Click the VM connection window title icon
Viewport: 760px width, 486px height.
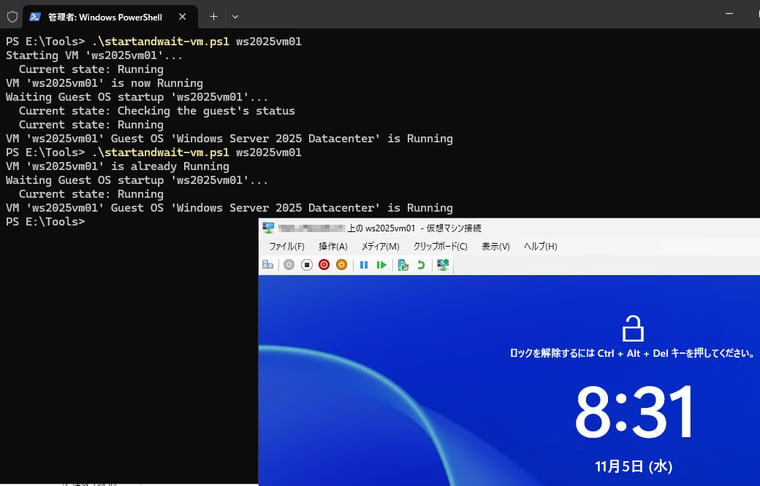click(268, 228)
